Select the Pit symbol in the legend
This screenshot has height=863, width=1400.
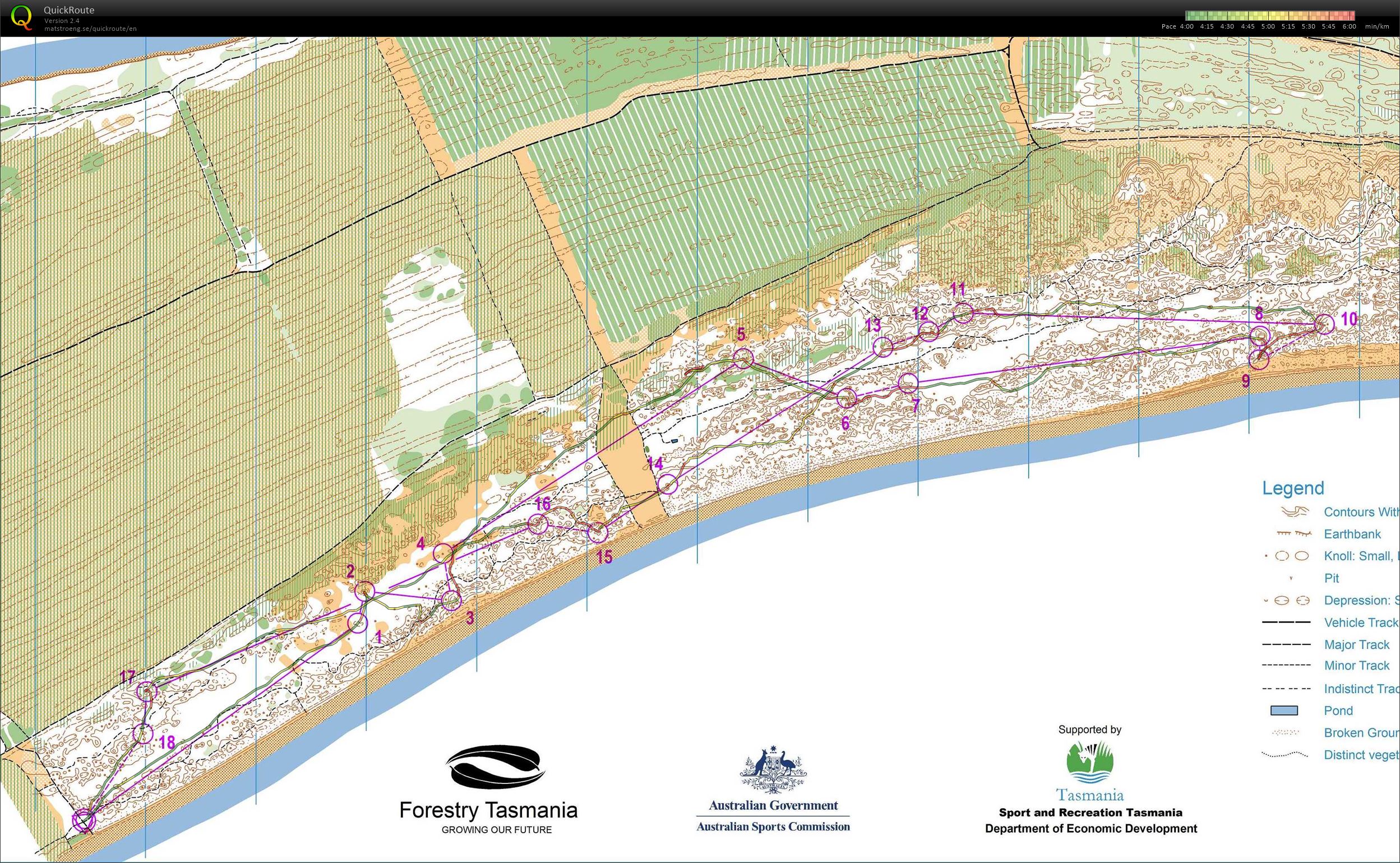(x=1292, y=578)
